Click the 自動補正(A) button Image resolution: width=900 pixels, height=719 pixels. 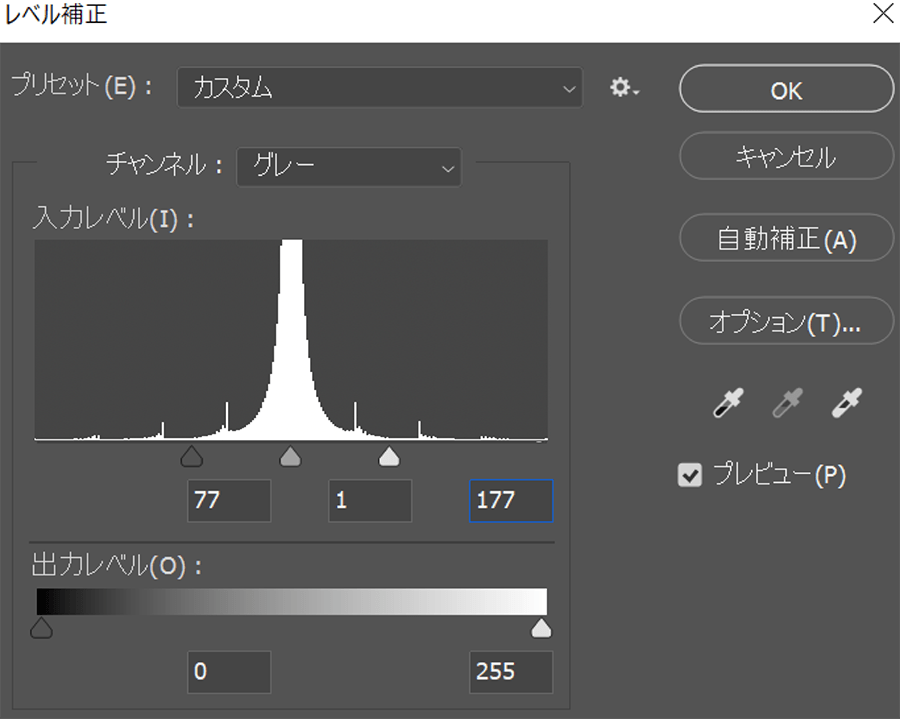click(x=786, y=238)
